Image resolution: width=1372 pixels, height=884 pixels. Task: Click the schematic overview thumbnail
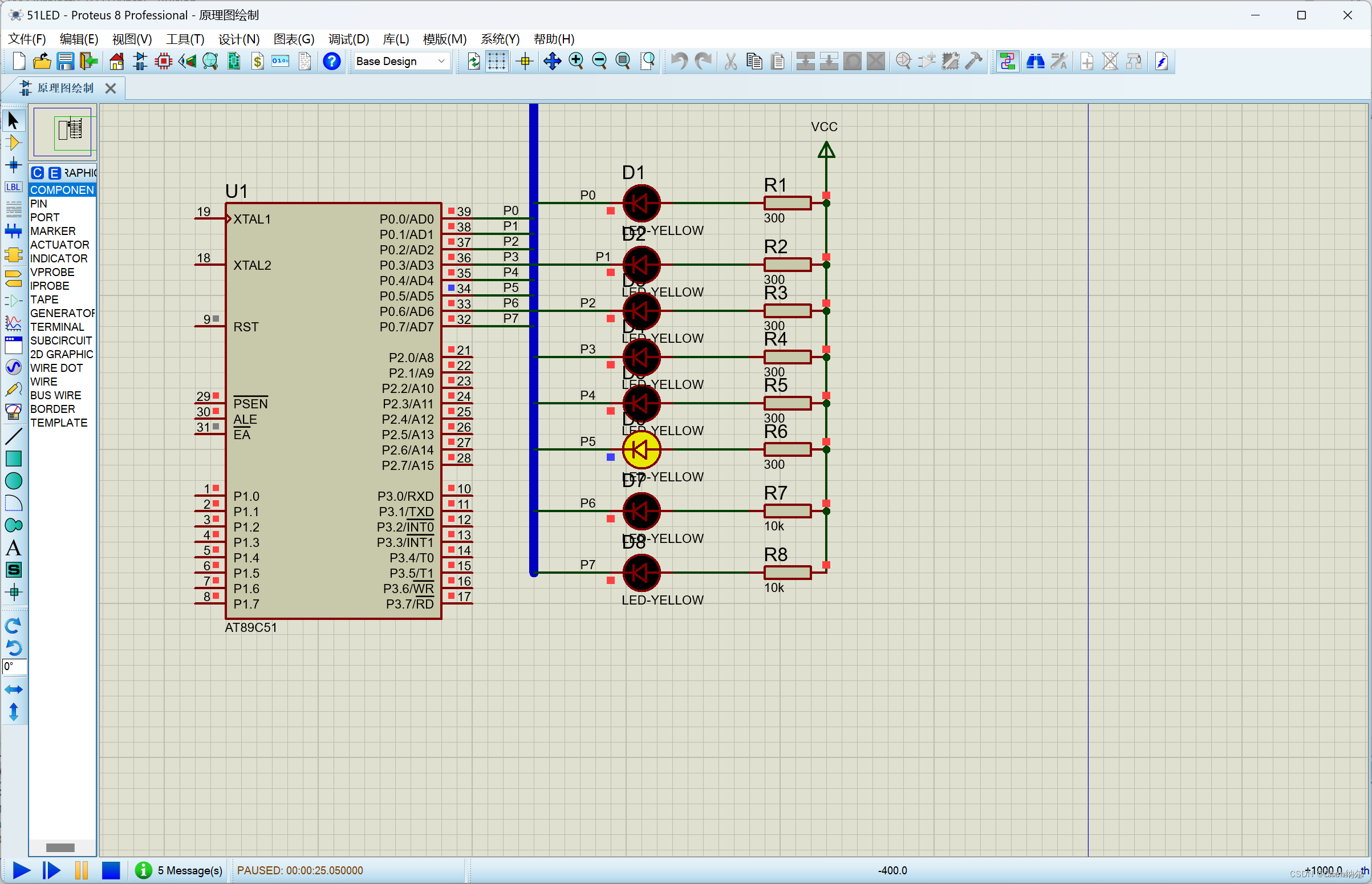63,131
